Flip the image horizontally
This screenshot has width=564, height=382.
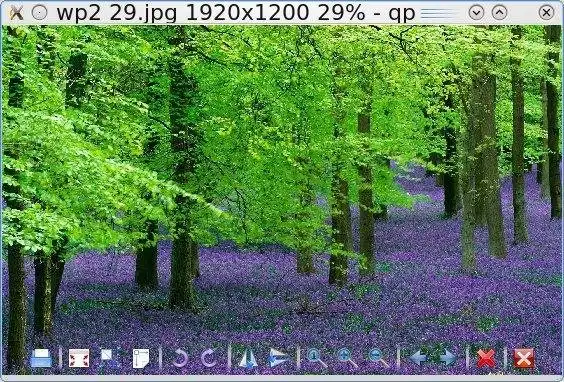248,358
